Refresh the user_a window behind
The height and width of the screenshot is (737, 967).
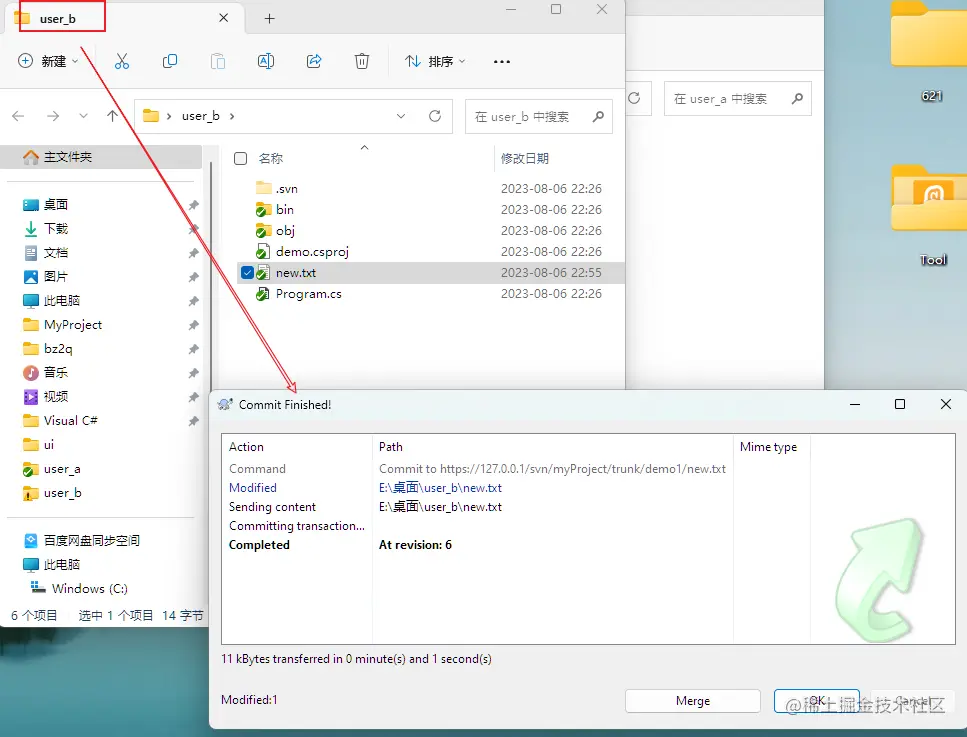tap(634, 98)
